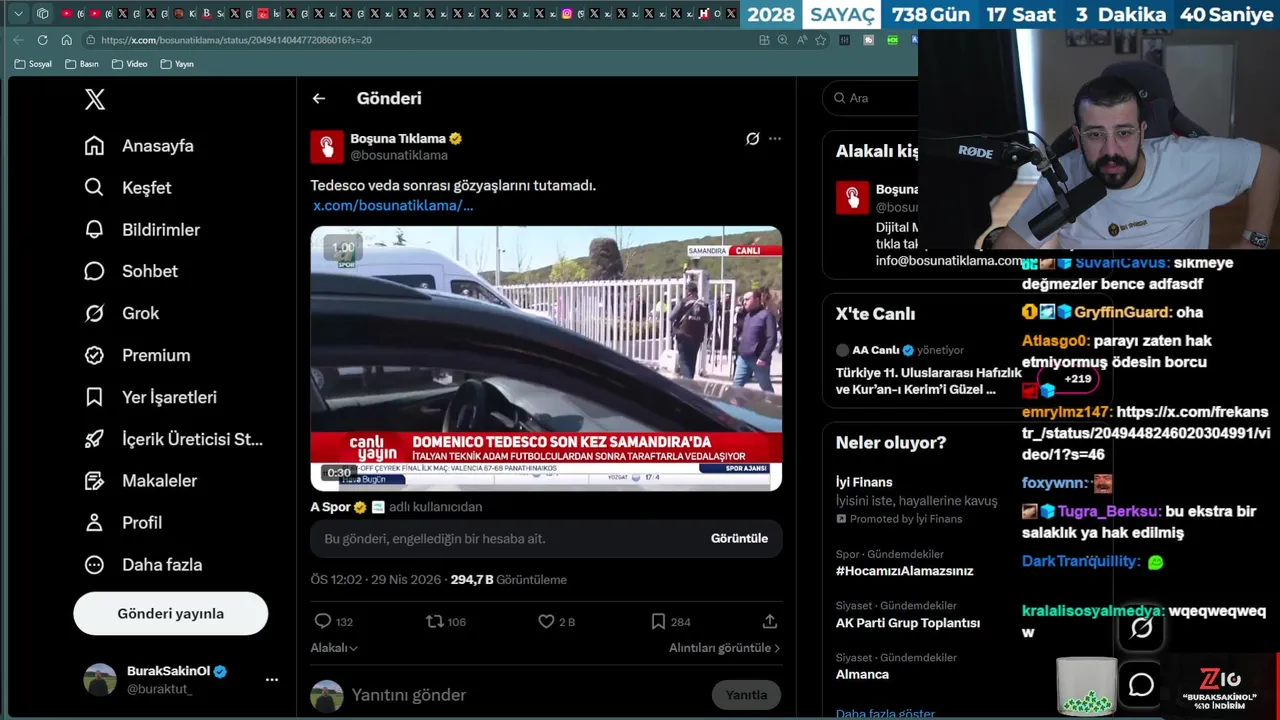Open Sosyal bookmarks folder
This screenshot has width=1280, height=720.
click(33, 64)
